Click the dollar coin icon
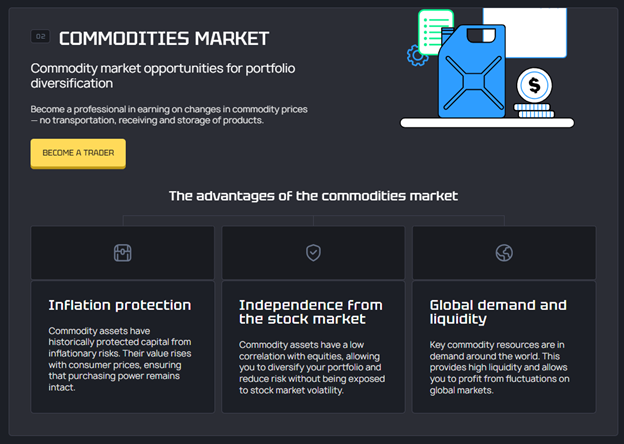Image resolution: width=624 pixels, height=444 pixels. (534, 85)
